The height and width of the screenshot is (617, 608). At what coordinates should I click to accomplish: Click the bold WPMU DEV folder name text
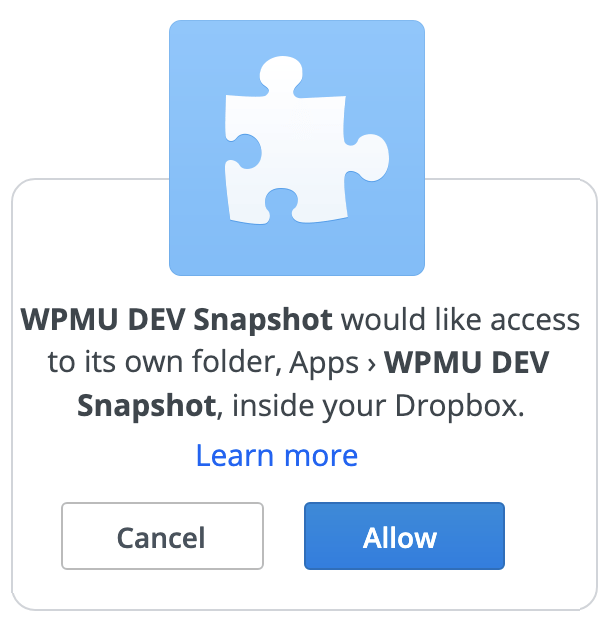[466, 362]
